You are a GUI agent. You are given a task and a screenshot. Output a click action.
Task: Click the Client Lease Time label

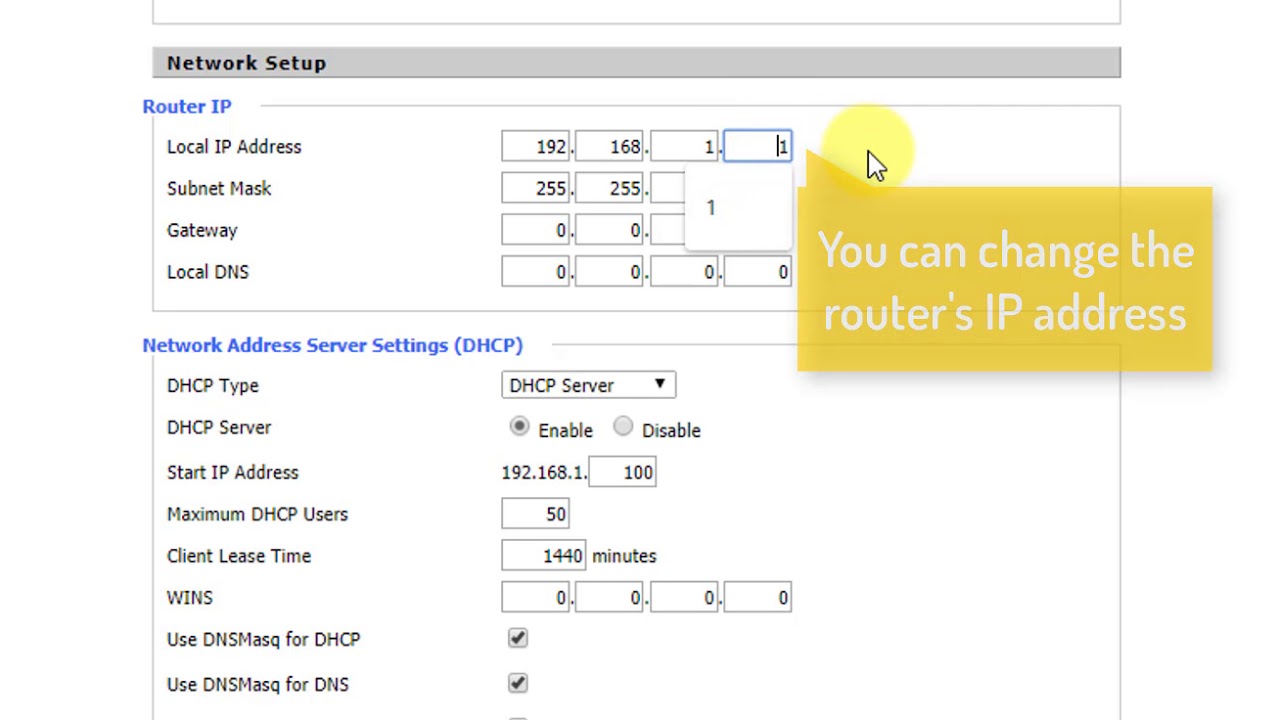click(x=239, y=556)
